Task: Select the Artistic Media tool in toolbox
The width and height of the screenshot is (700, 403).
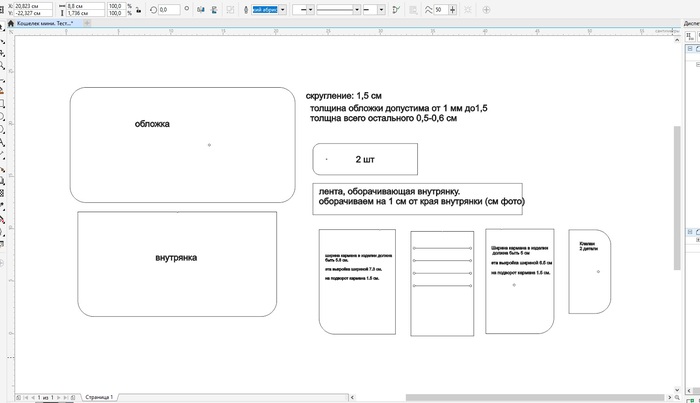Action: click(x=2, y=91)
